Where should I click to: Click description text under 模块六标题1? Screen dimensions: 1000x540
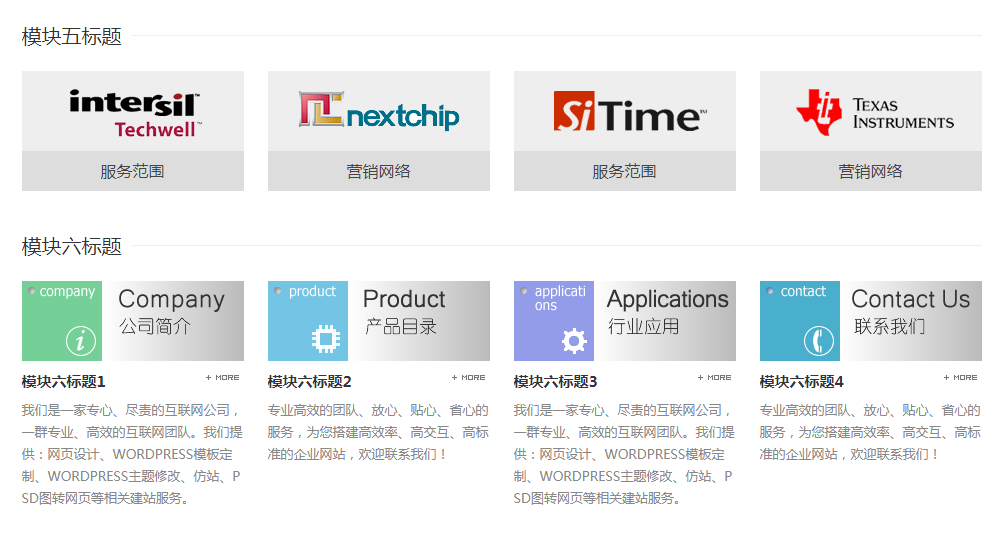pos(133,454)
